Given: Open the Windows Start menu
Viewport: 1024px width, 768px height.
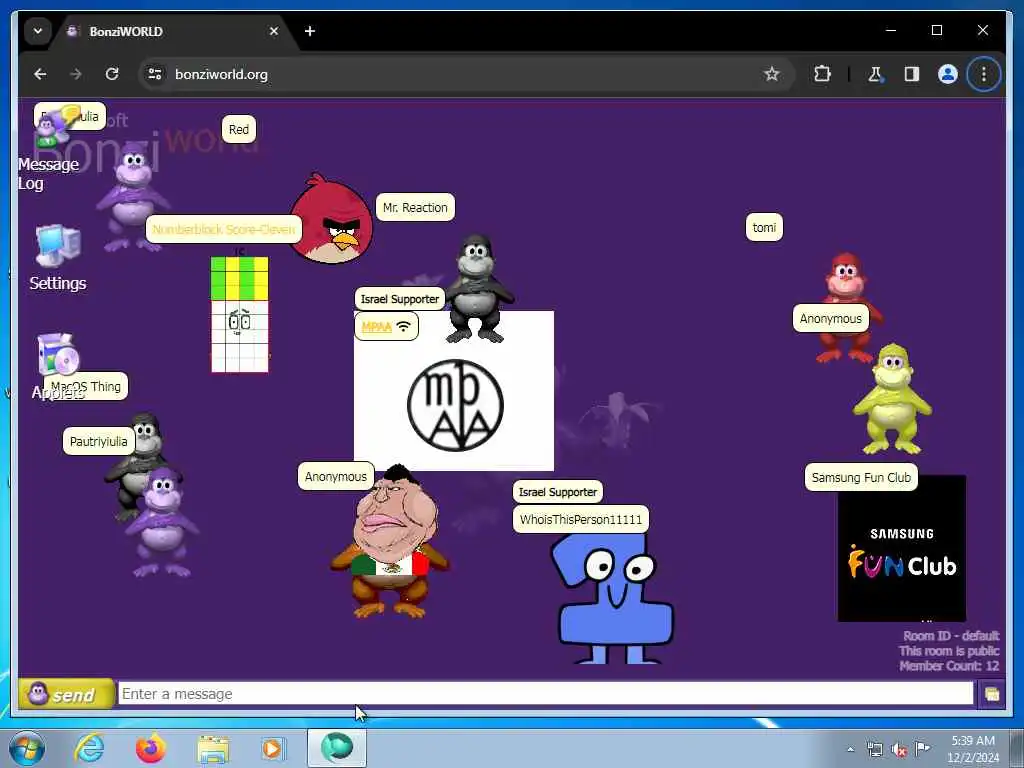Looking at the screenshot, I should pyautogui.click(x=27, y=748).
